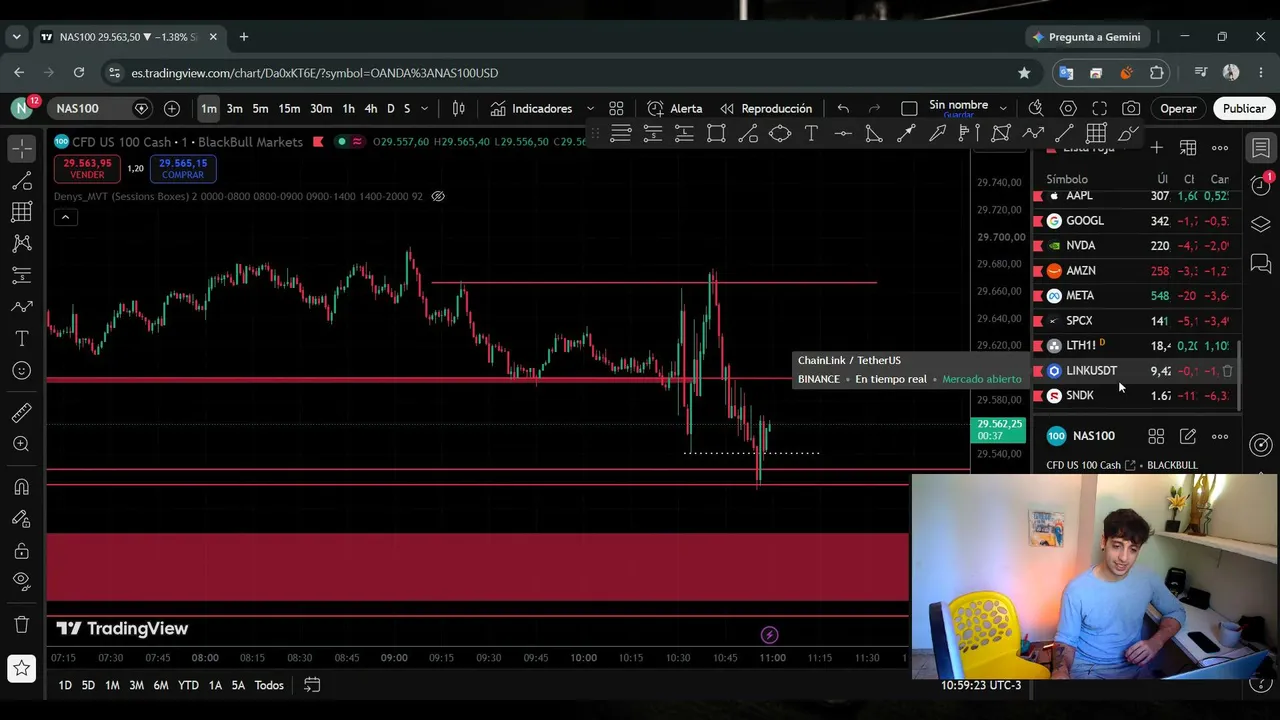Image resolution: width=1280 pixels, height=720 pixels.
Task: Open the chart patterns tool in left sidebar
Action: [x=22, y=243]
